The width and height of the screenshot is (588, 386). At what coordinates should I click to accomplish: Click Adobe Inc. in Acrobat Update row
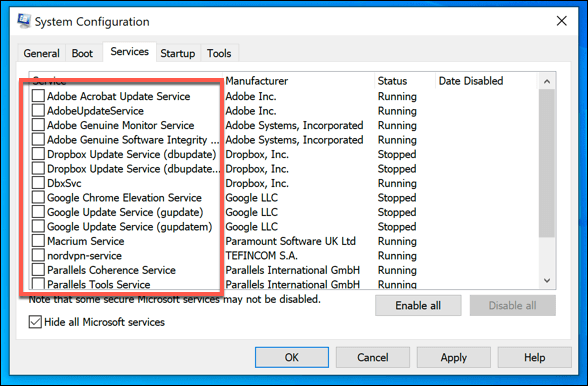click(251, 96)
